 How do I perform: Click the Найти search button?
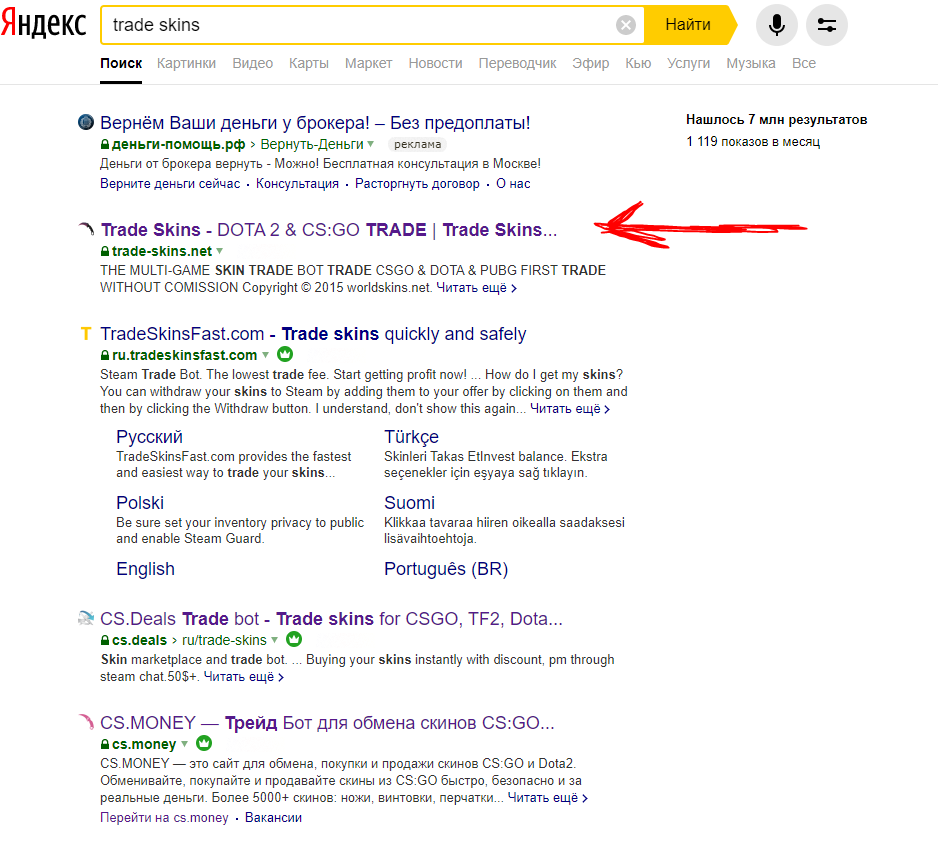689,25
